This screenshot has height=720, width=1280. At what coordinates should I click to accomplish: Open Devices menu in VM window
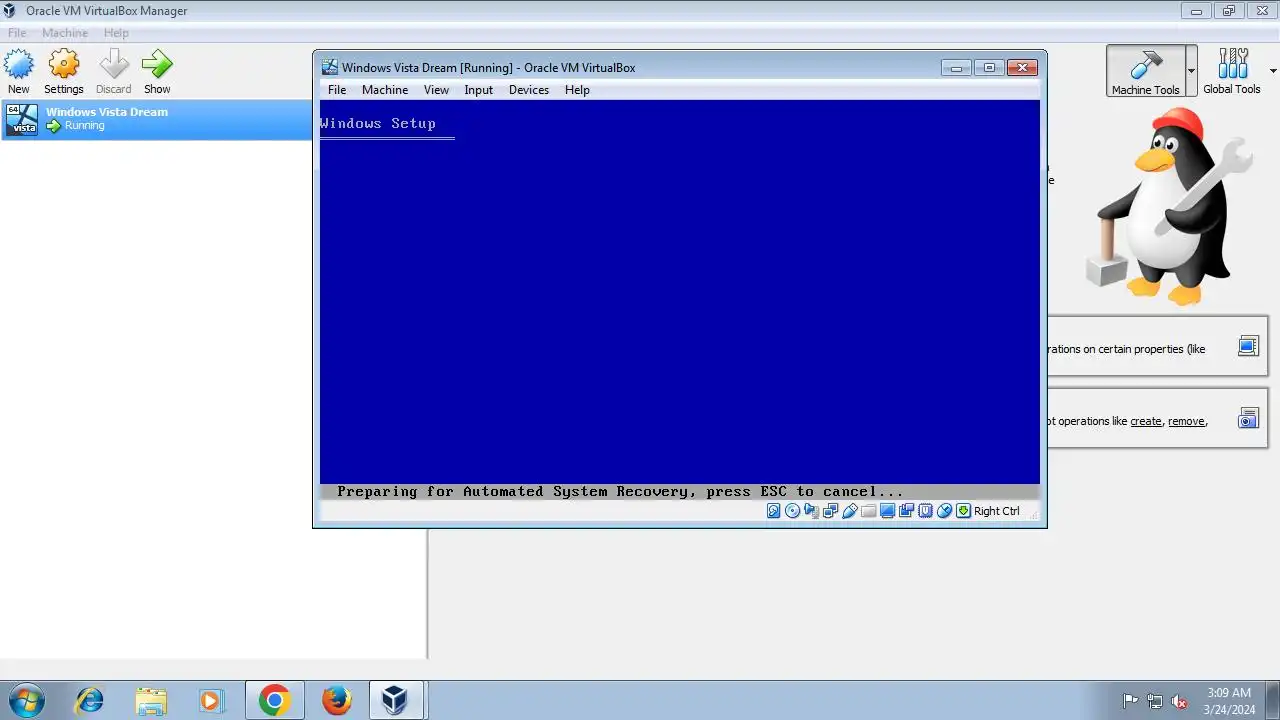pos(529,90)
